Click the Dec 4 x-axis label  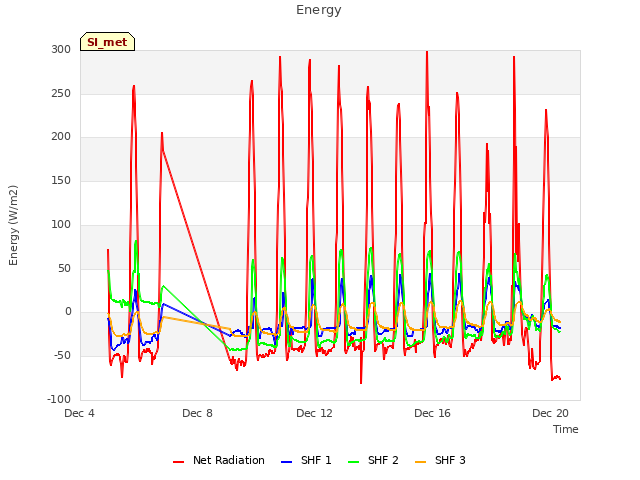[x=80, y=413]
